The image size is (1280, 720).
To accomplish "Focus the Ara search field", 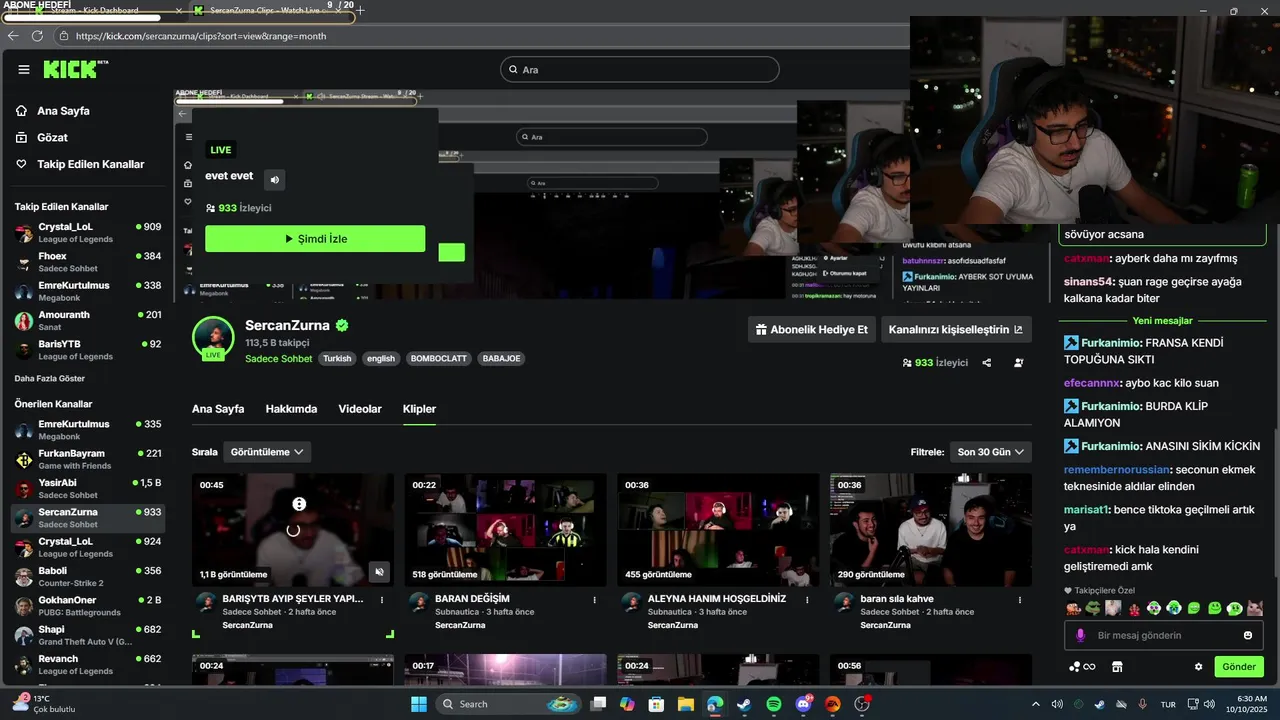I will (x=639, y=70).
